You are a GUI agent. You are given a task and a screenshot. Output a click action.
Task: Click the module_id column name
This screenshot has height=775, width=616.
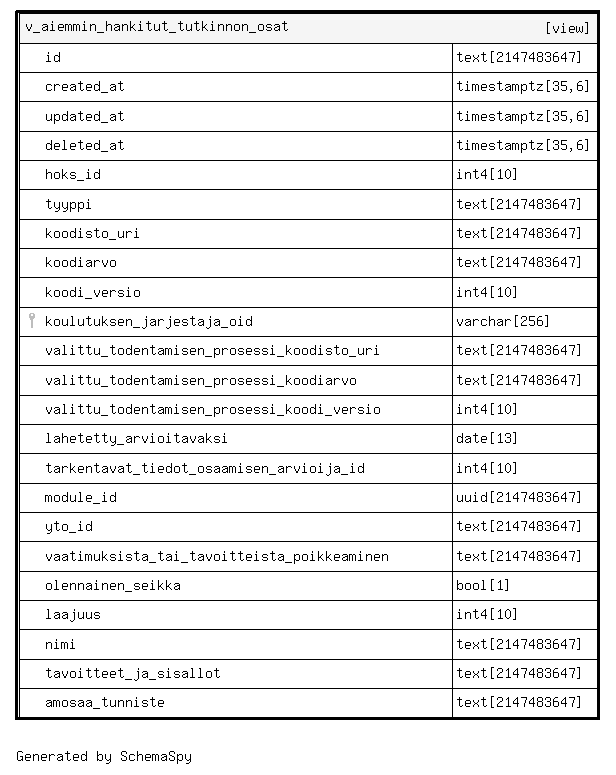[x=81, y=497]
